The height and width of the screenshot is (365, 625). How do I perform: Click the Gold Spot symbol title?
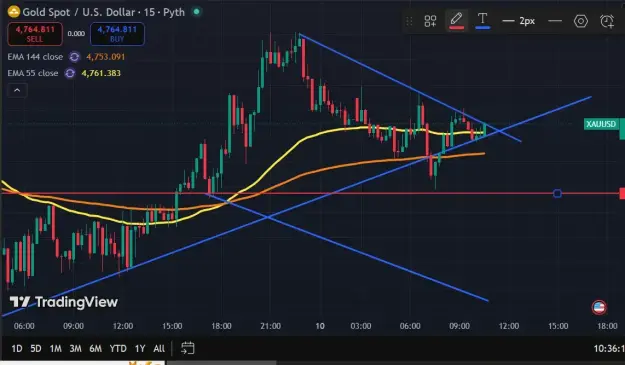pyautogui.click(x=104, y=12)
